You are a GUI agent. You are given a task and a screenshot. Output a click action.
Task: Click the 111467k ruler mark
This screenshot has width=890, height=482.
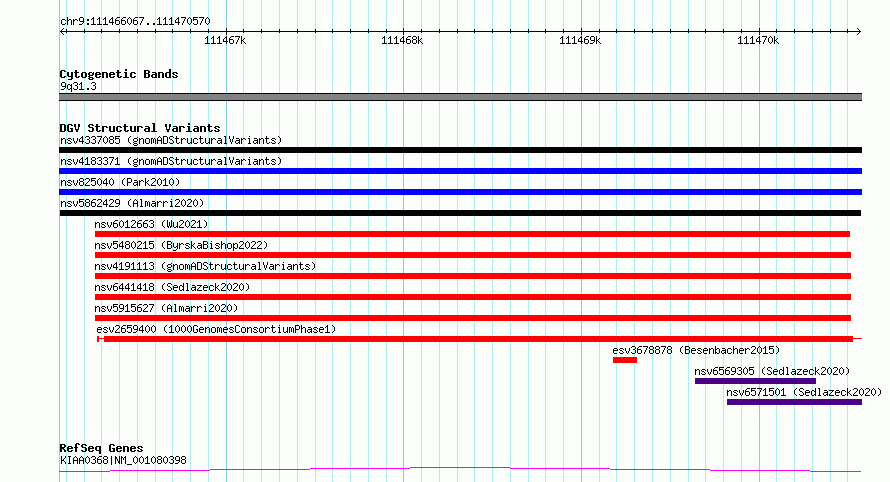click(225, 40)
